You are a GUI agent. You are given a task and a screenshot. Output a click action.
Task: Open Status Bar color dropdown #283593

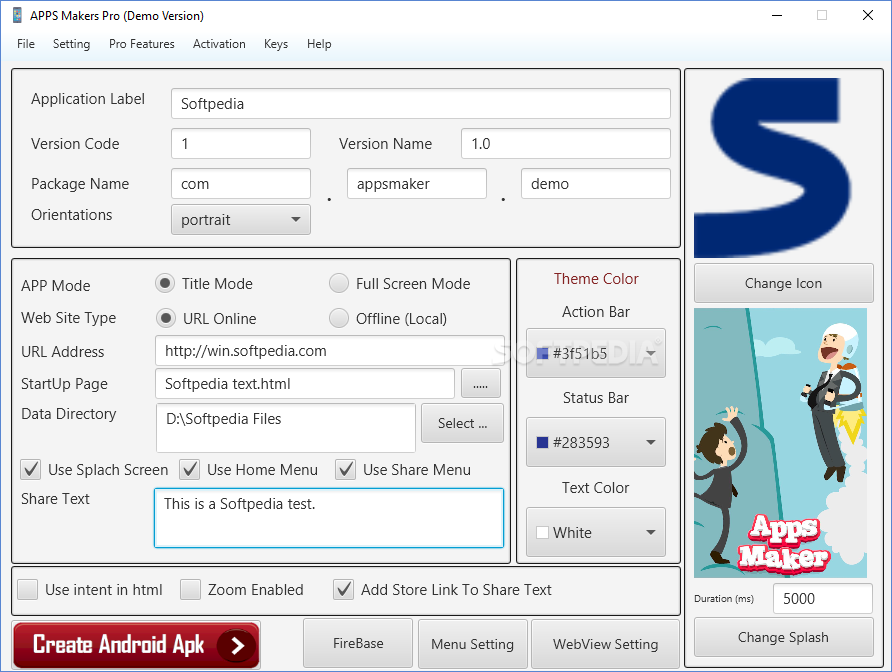pyautogui.click(x=596, y=442)
